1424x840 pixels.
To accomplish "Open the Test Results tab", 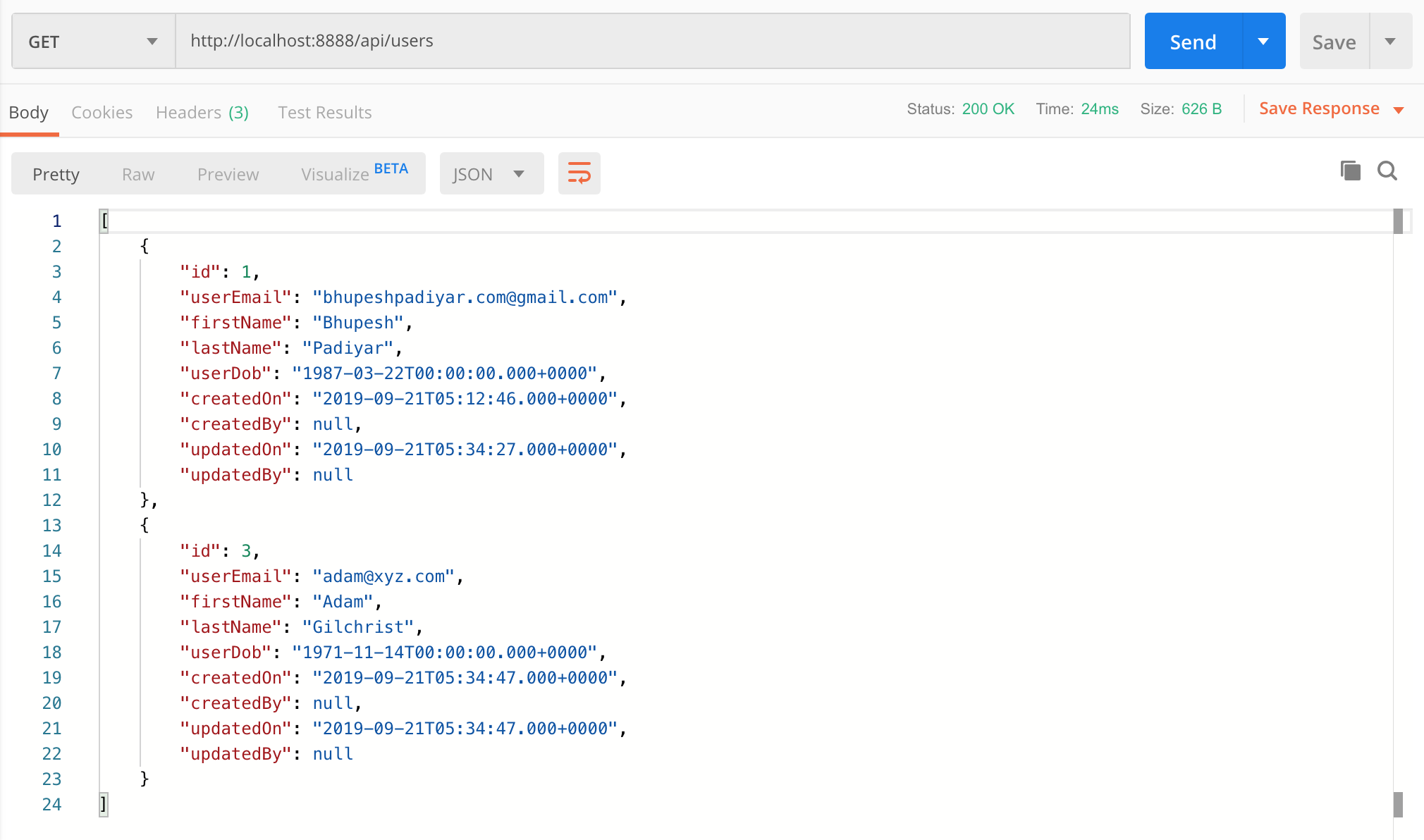I will 324,112.
